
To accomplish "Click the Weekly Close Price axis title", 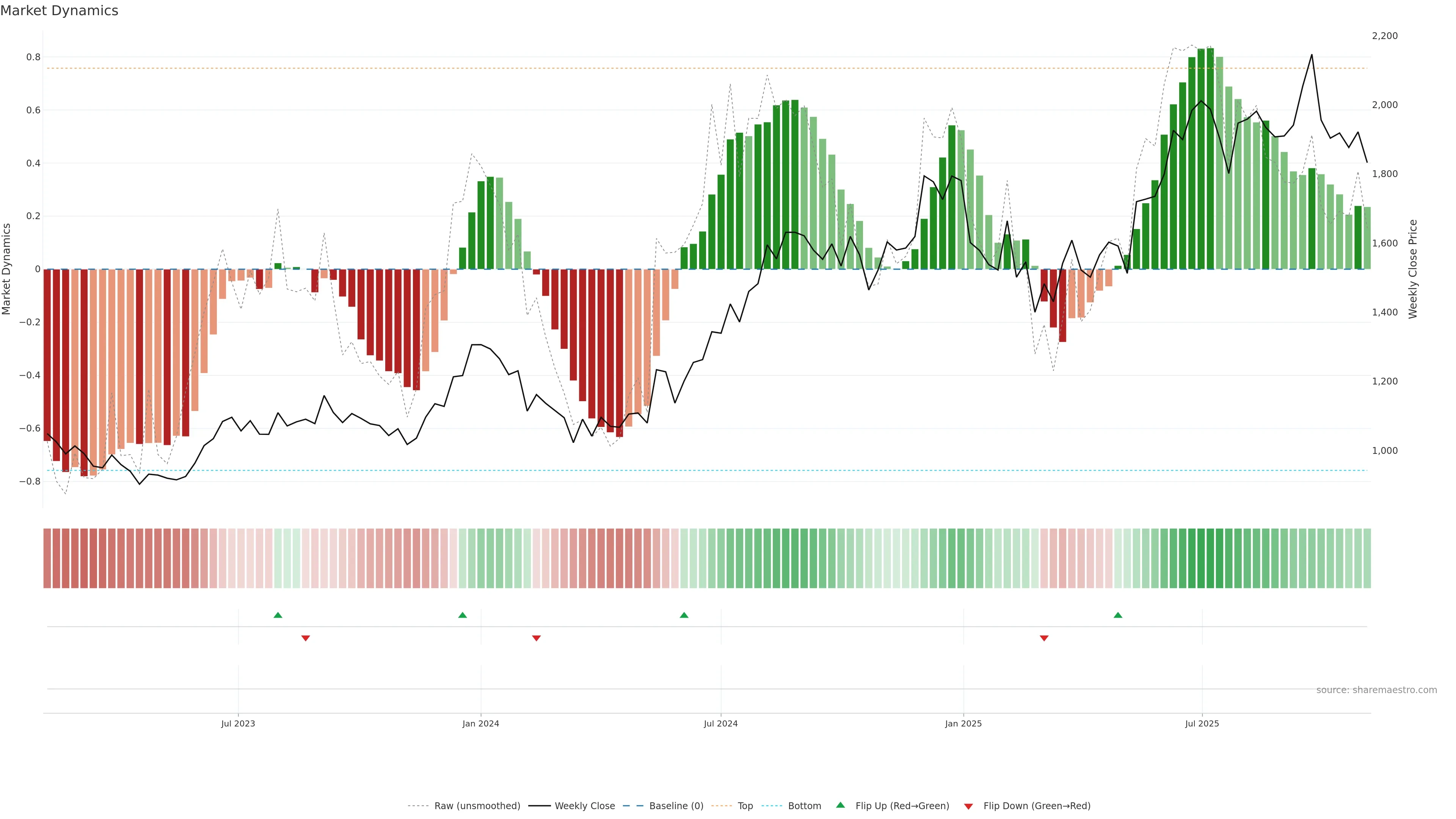I will pyautogui.click(x=1412, y=269).
